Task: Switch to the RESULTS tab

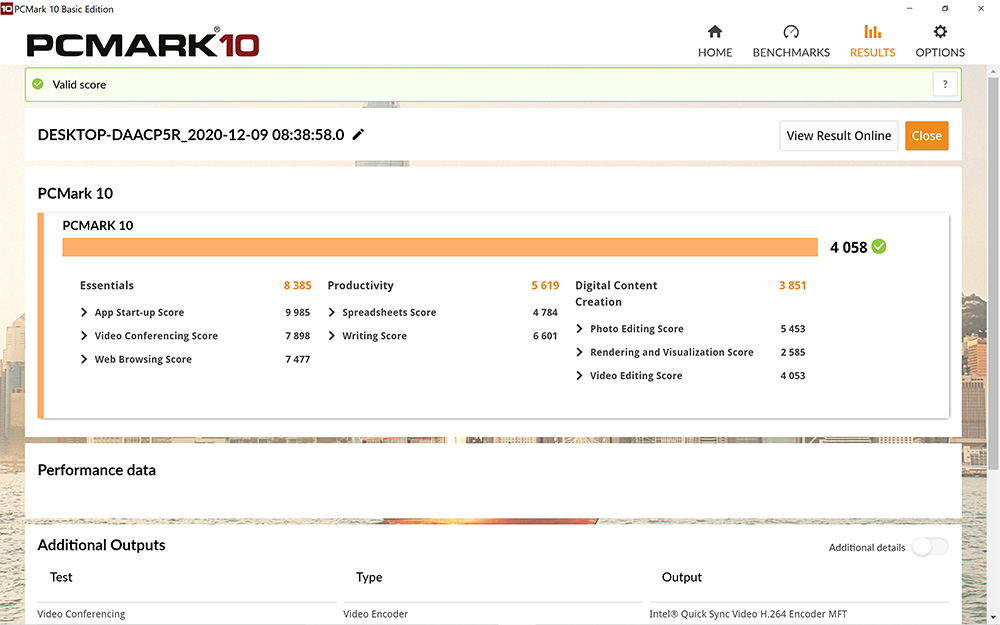Action: [872, 41]
